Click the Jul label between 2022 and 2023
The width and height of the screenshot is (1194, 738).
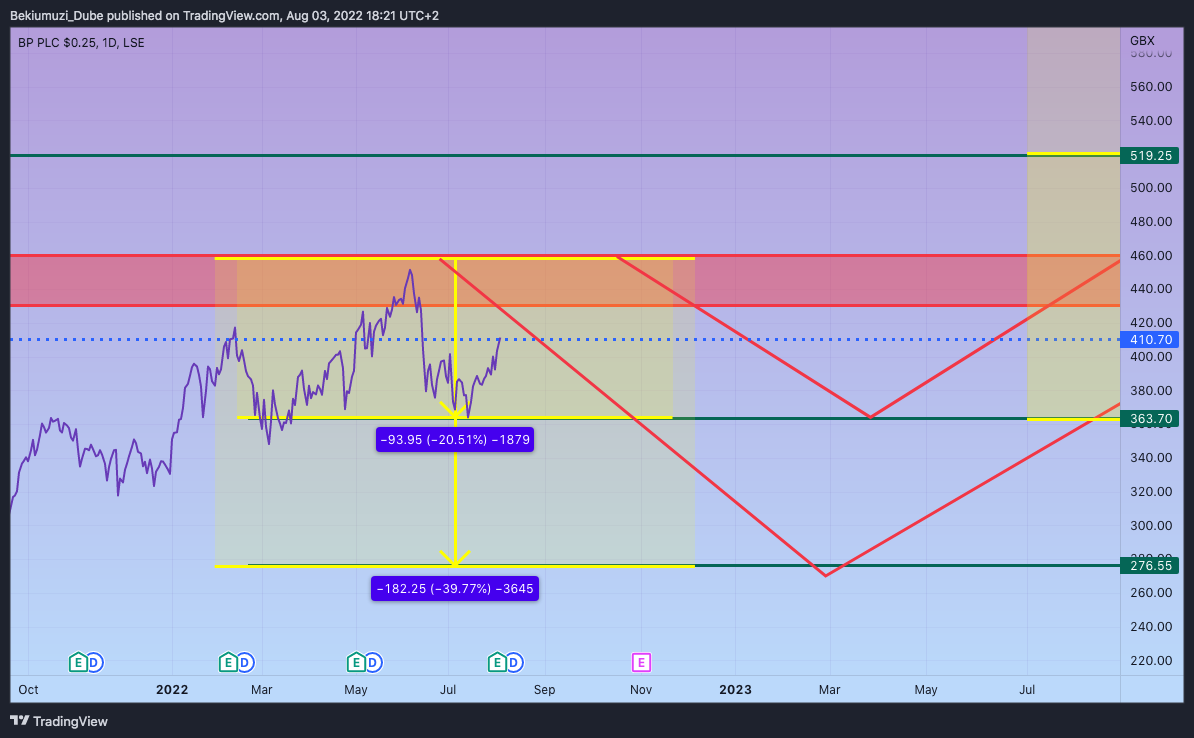(448, 689)
